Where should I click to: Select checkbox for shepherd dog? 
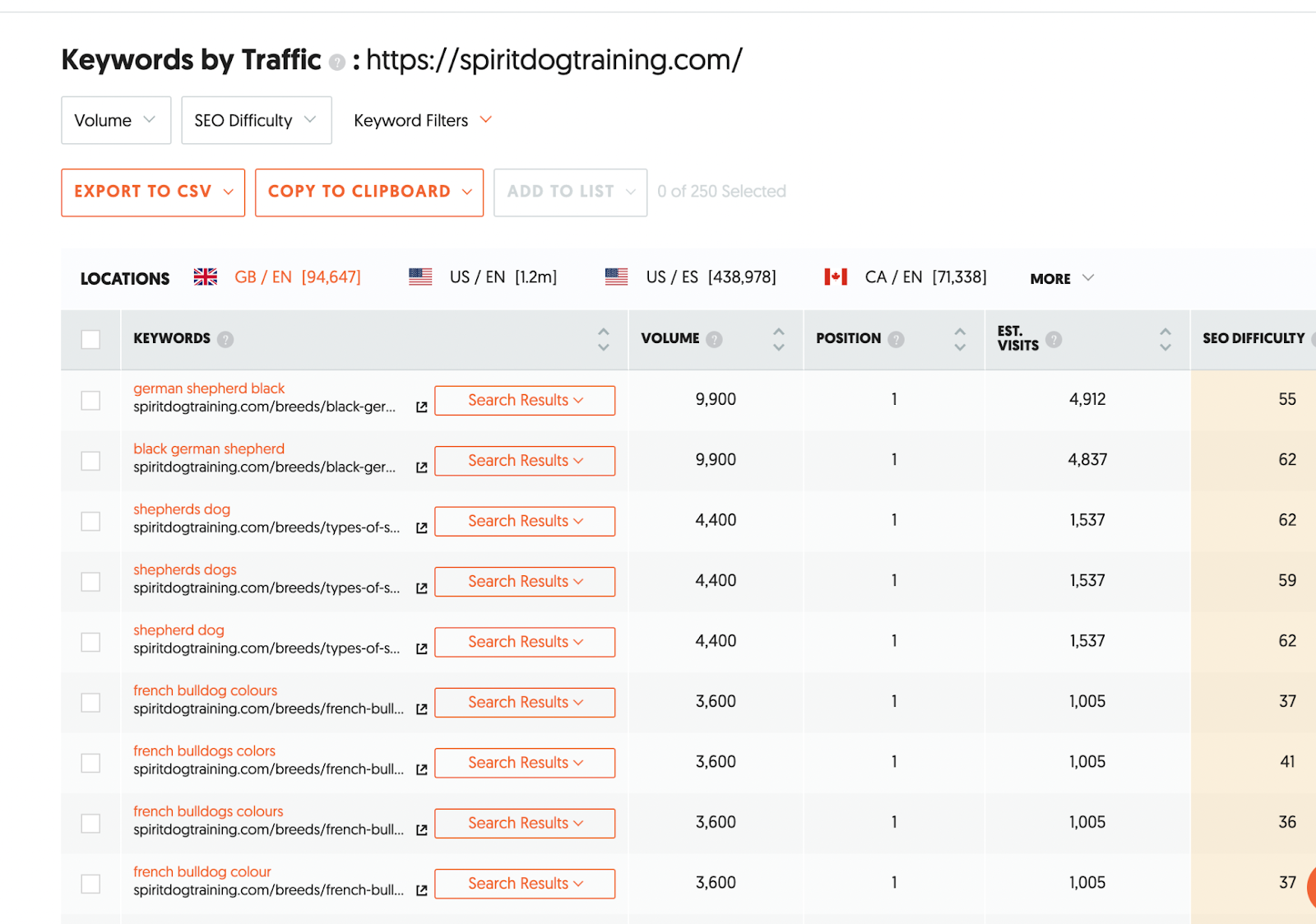90,642
